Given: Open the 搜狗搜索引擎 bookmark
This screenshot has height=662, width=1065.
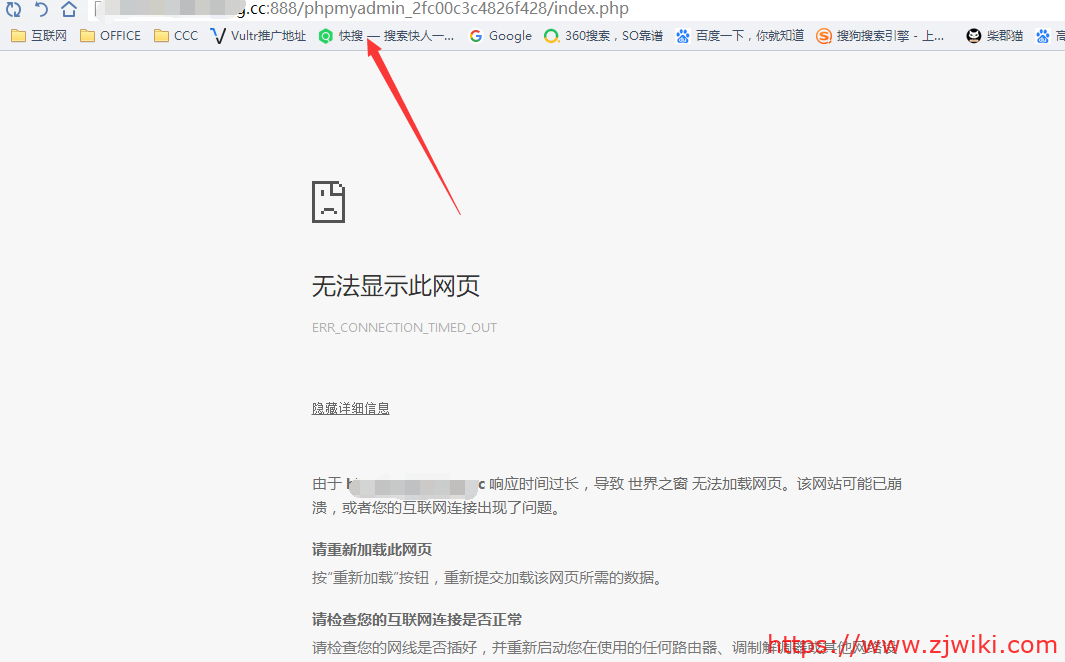Looking at the screenshot, I should pos(880,36).
